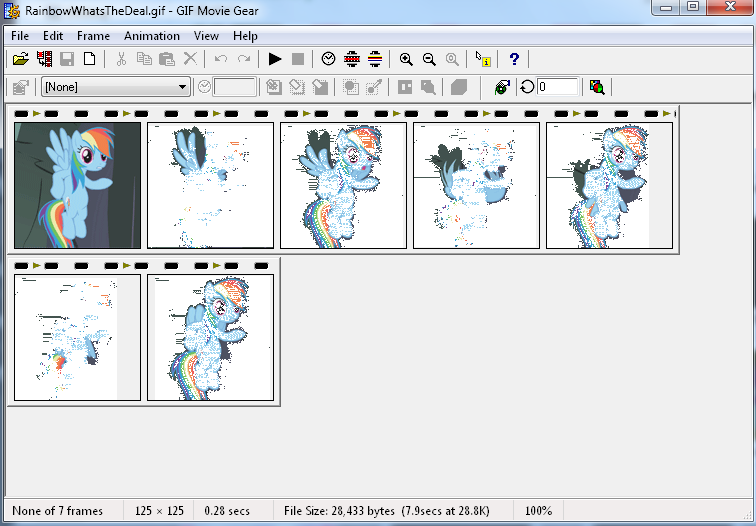Image resolution: width=756 pixels, height=526 pixels.
Task: Create a new blank animation document
Action: pyautogui.click(x=90, y=59)
